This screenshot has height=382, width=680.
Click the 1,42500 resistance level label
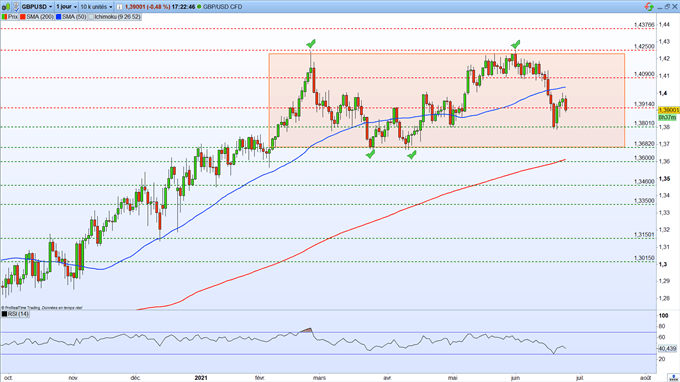click(x=644, y=46)
